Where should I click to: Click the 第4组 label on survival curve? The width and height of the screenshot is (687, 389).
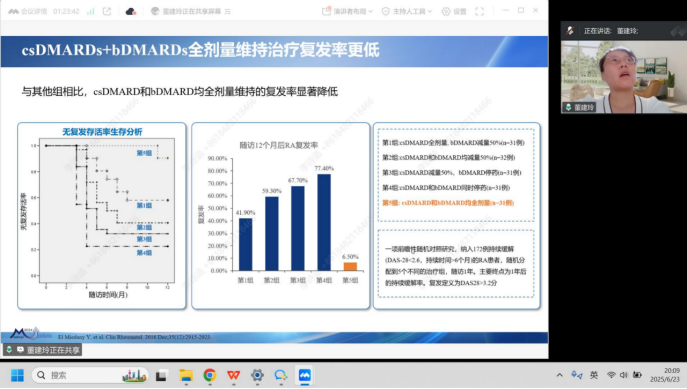pos(144,253)
